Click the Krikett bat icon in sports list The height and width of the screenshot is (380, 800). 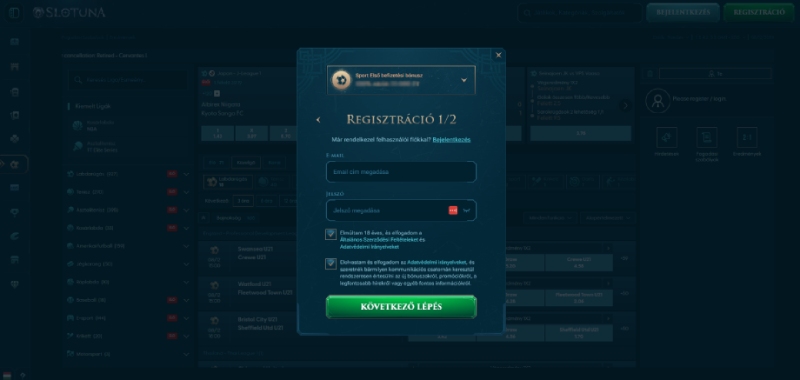[x=70, y=336]
